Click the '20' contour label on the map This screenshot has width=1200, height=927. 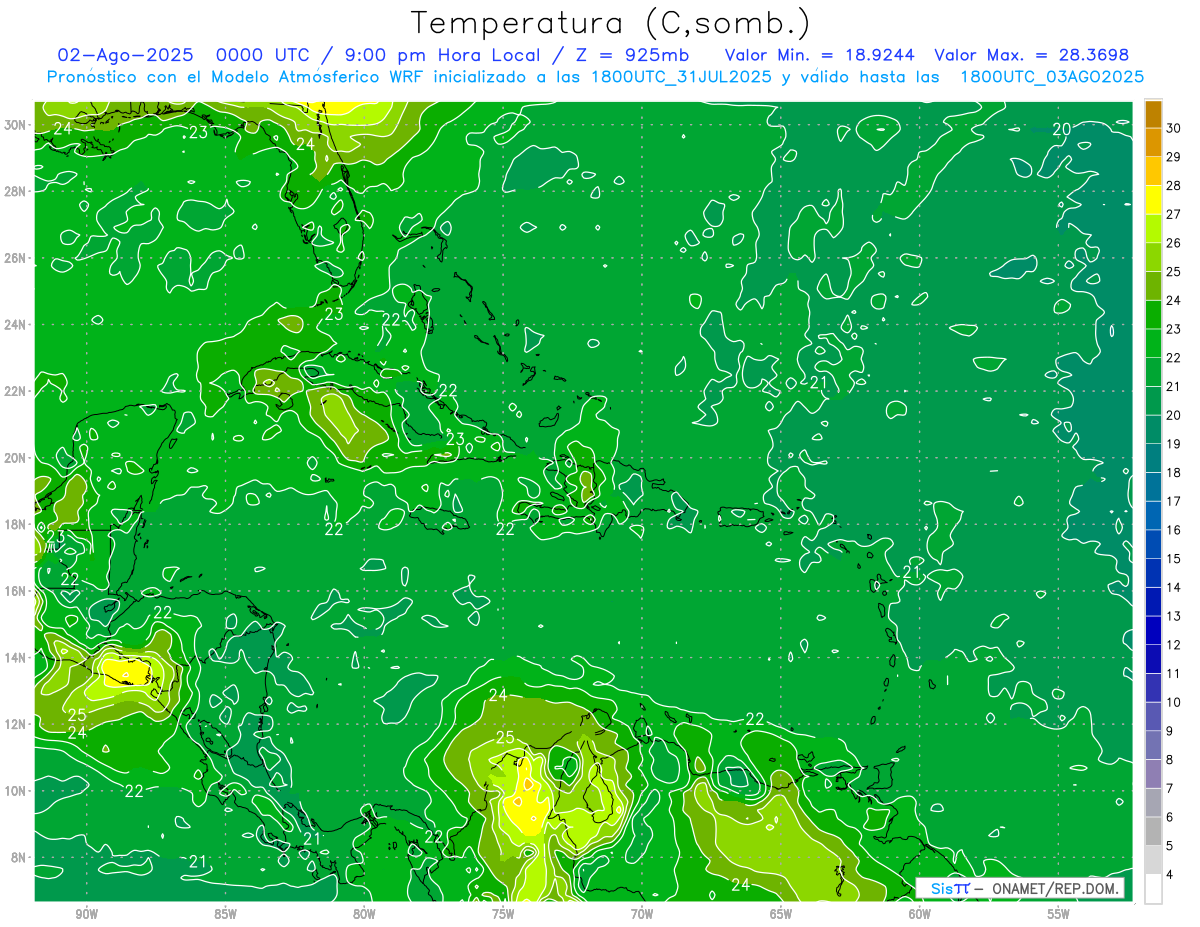point(1062,128)
